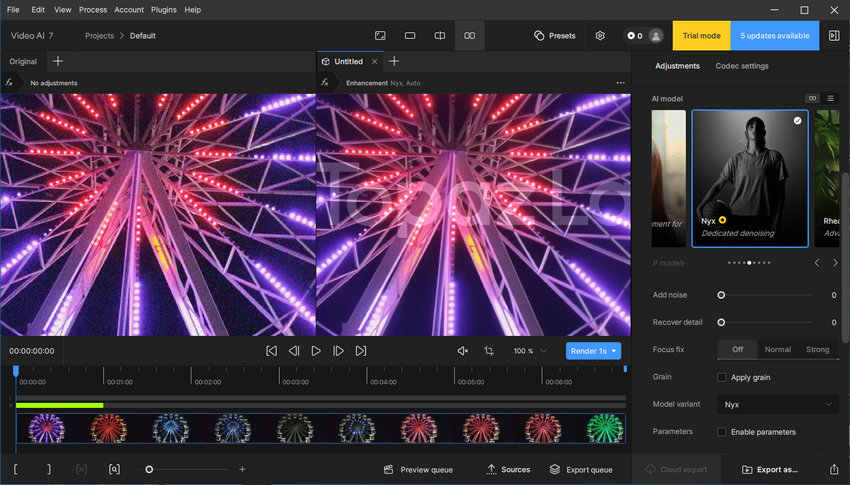Click the share/export icon at bottom right

[834, 469]
